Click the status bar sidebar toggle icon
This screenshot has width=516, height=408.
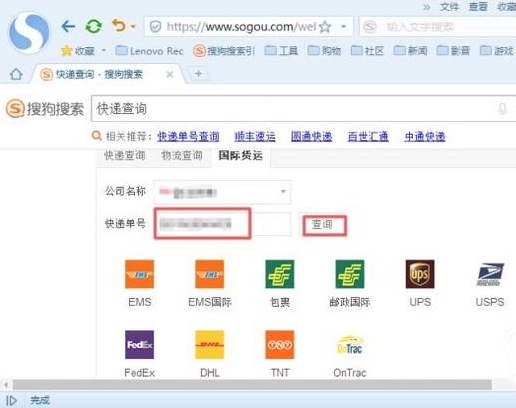point(11,400)
